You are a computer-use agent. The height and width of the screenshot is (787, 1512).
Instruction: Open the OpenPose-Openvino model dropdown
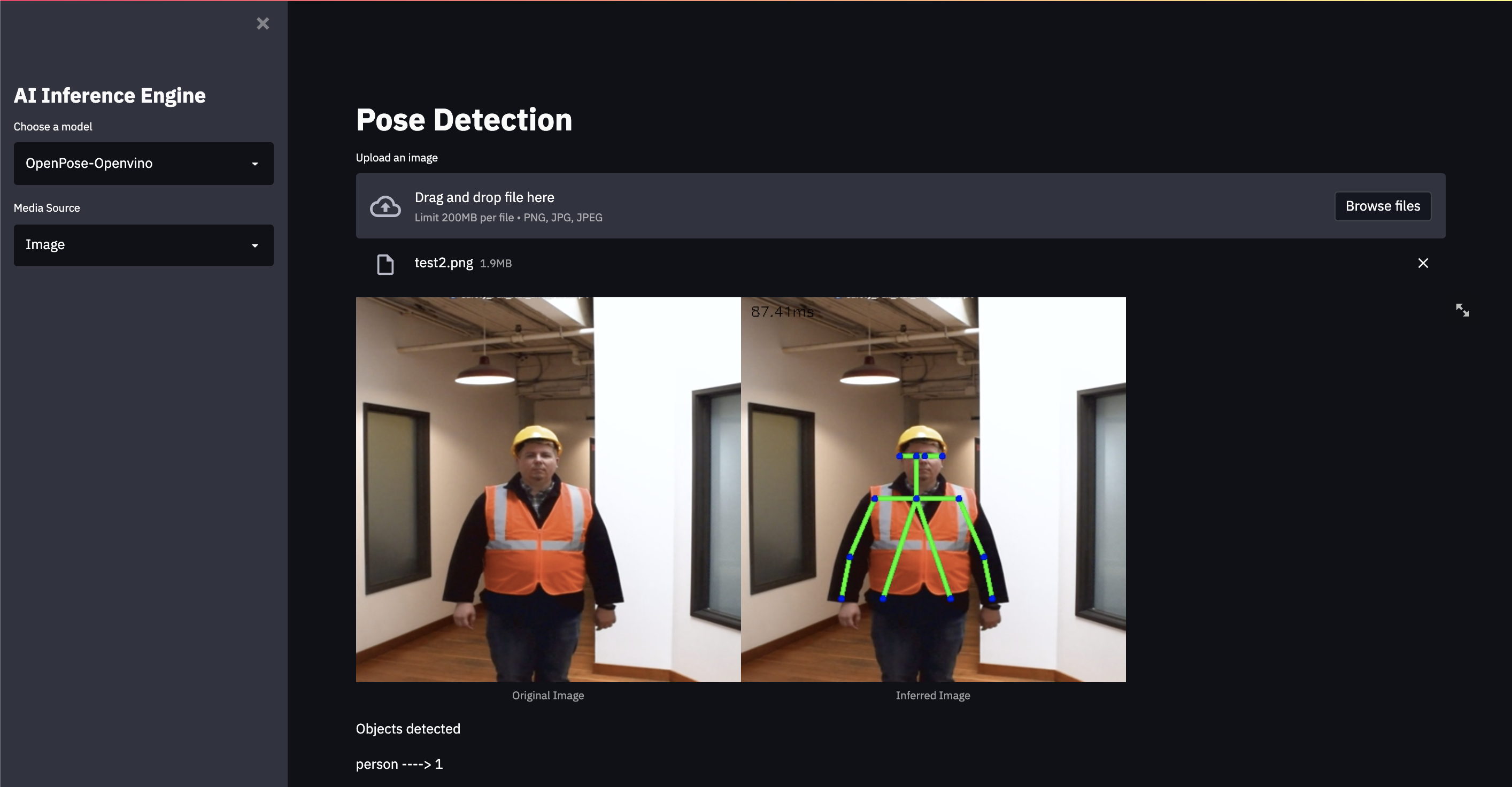coord(143,163)
